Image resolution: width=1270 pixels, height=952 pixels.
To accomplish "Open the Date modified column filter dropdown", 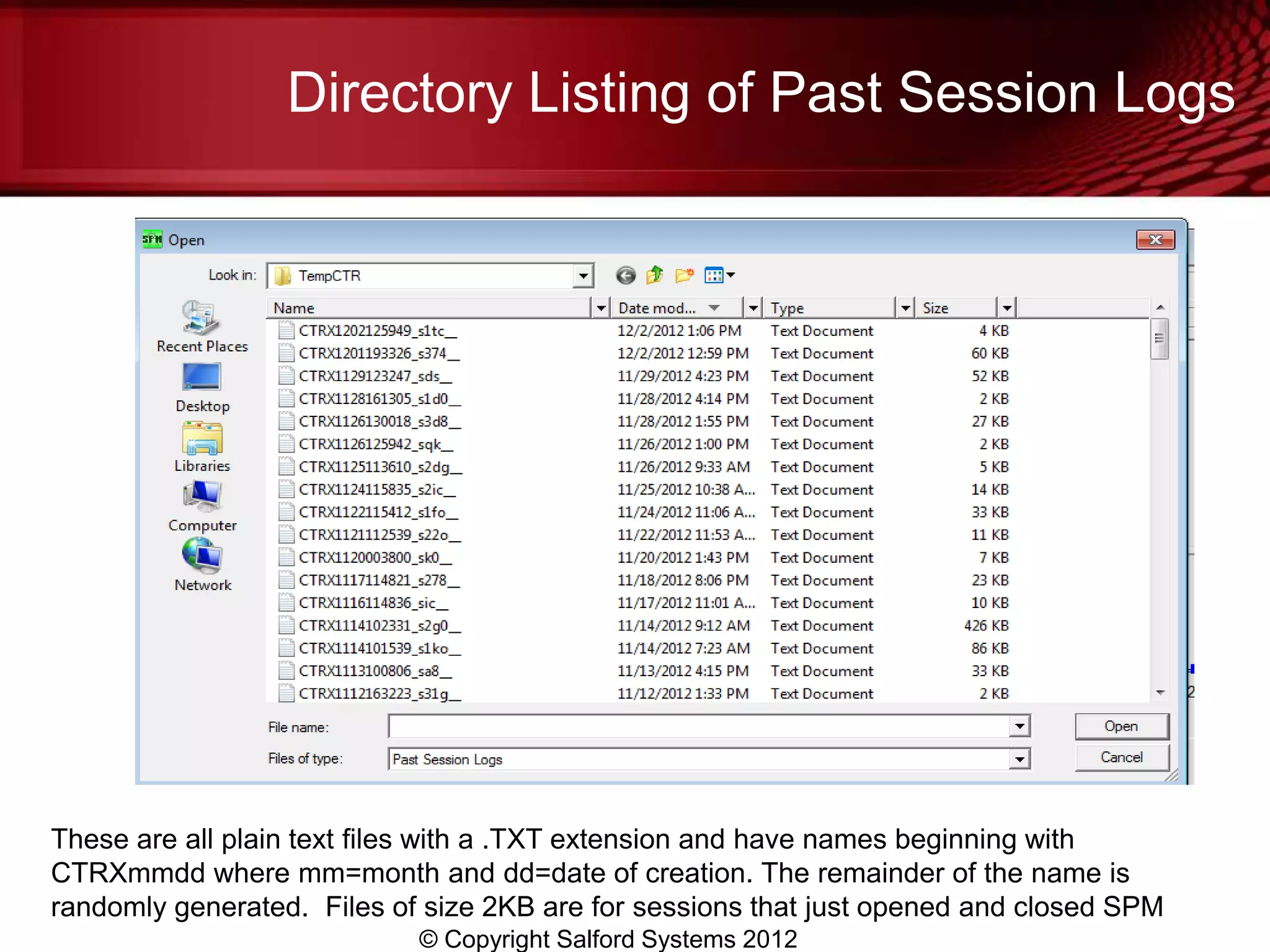I will coord(753,307).
